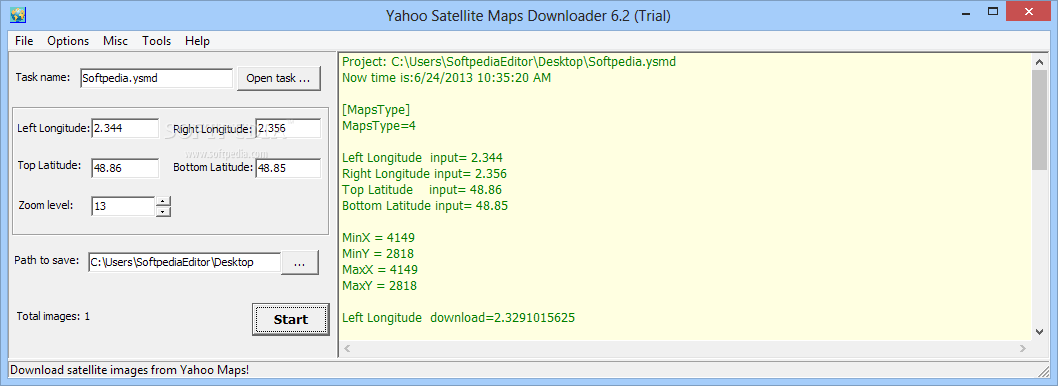Browse for save path with ellipsis button

coord(300,263)
